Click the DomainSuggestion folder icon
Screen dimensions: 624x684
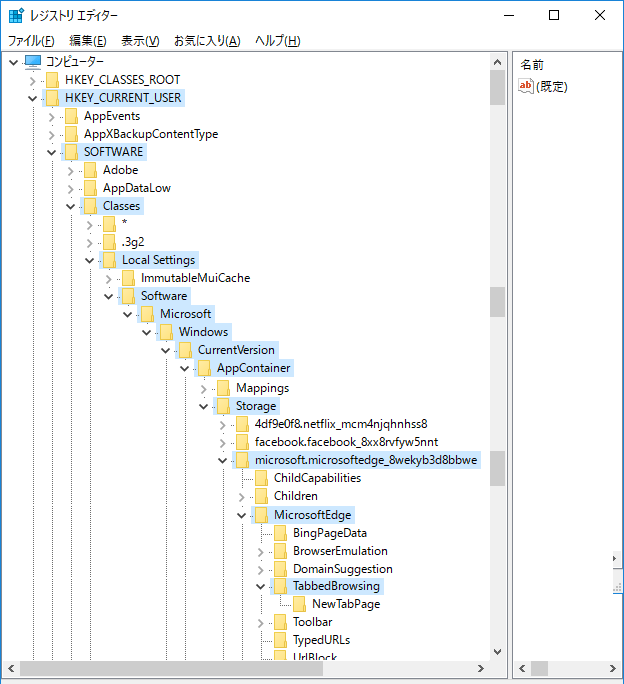click(281, 569)
